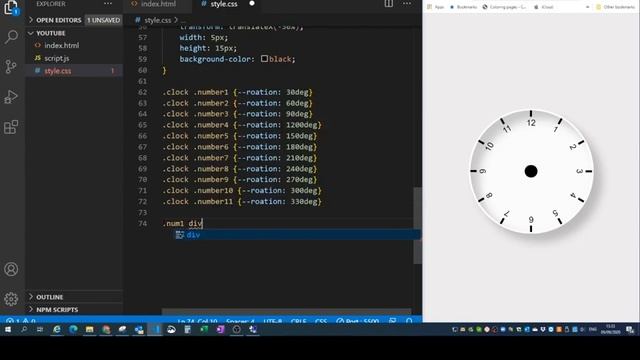The width and height of the screenshot is (640, 360).
Task: Click the Visual Studio Code taskbar icon
Action: tap(155, 329)
